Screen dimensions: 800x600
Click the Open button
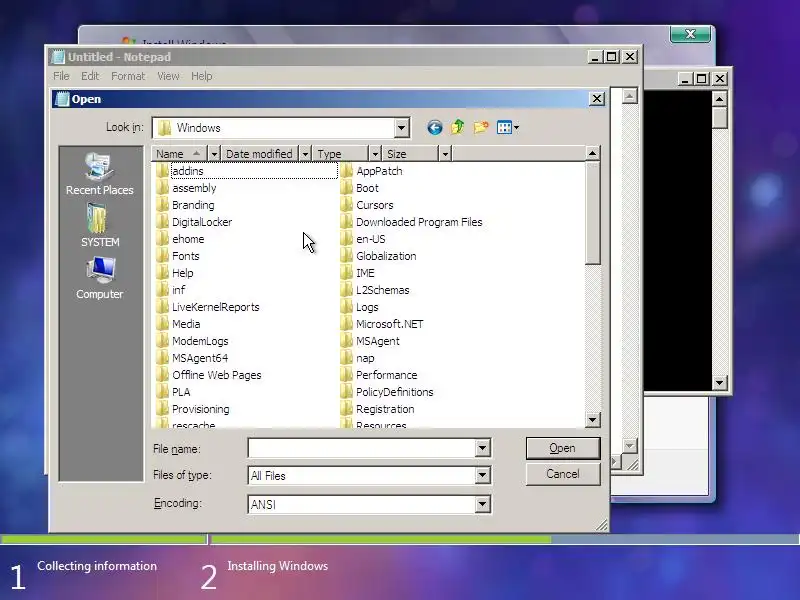click(563, 448)
